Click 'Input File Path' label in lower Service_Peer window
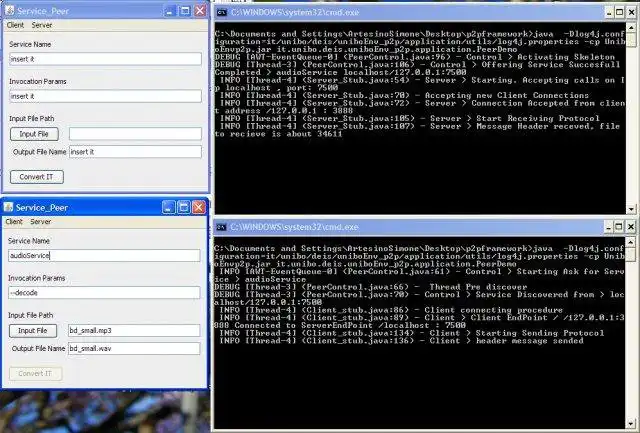The image size is (640, 433). point(31,315)
